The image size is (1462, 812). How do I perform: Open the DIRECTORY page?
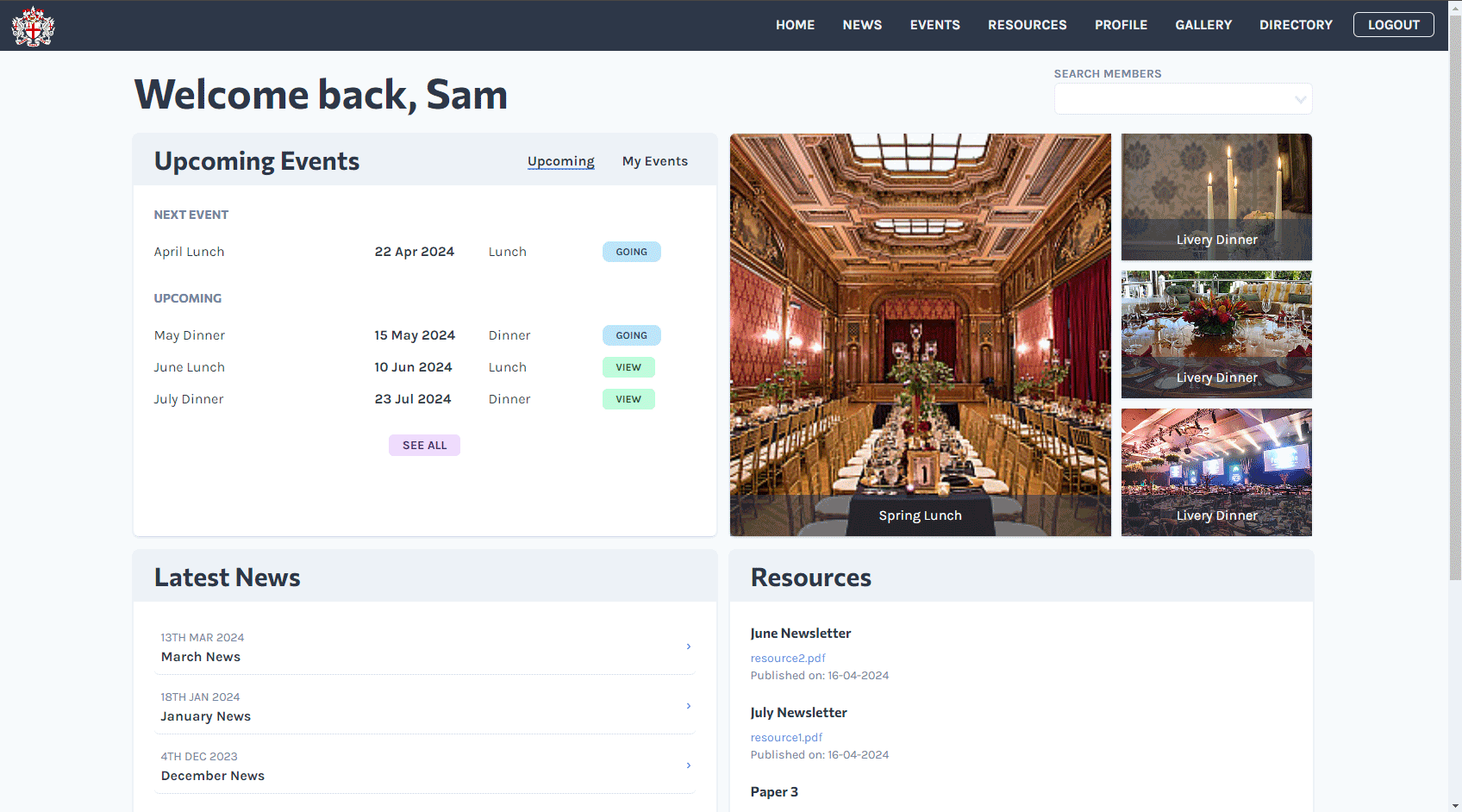(1296, 25)
